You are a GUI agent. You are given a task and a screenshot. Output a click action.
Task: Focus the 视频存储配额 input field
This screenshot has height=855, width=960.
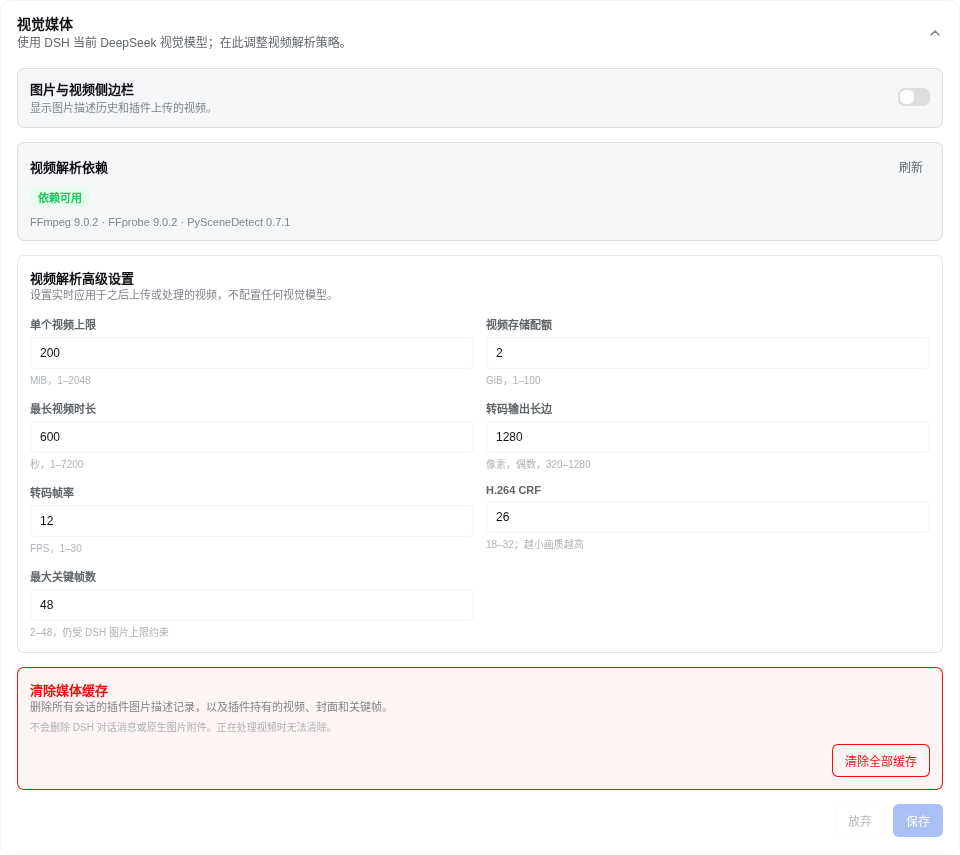[x=708, y=353]
